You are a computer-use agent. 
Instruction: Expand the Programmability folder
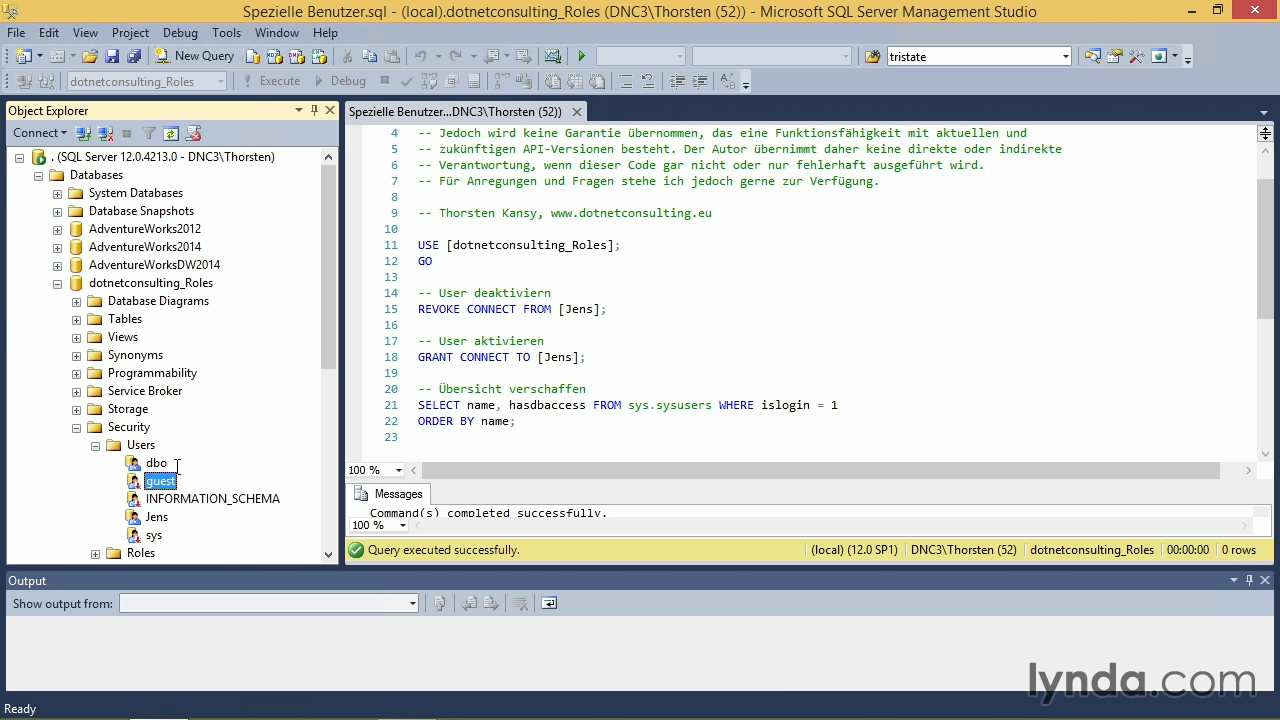click(76, 373)
